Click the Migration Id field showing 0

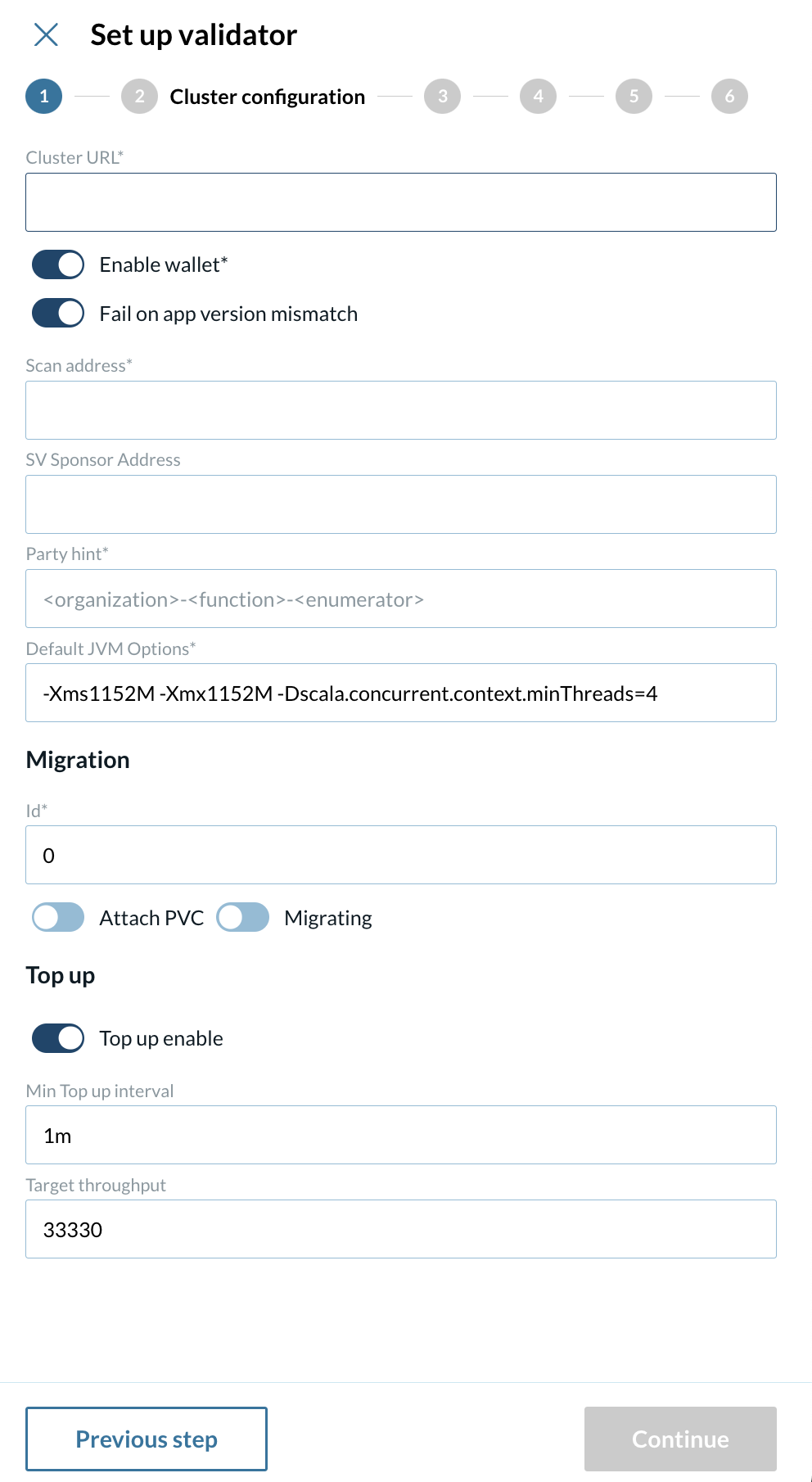401,854
